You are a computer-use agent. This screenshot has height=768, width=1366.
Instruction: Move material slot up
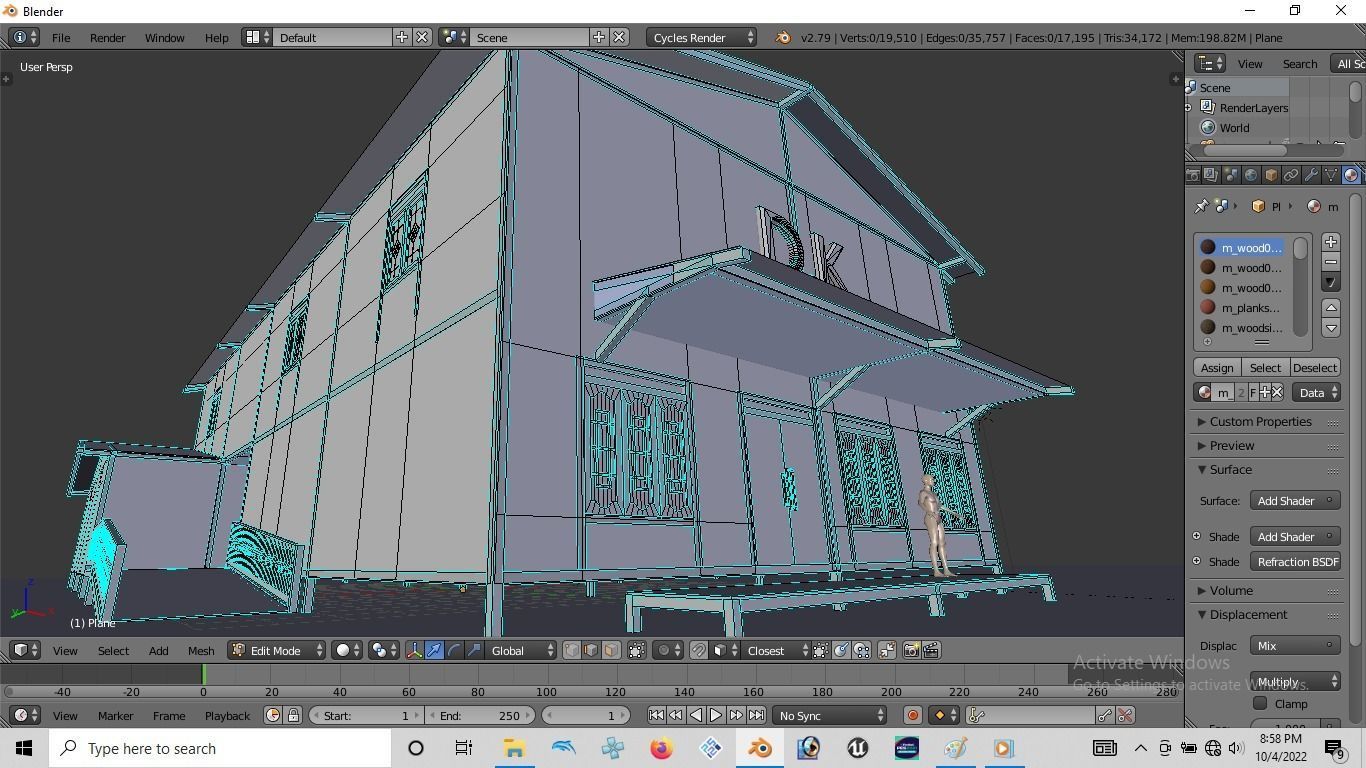[x=1331, y=308]
